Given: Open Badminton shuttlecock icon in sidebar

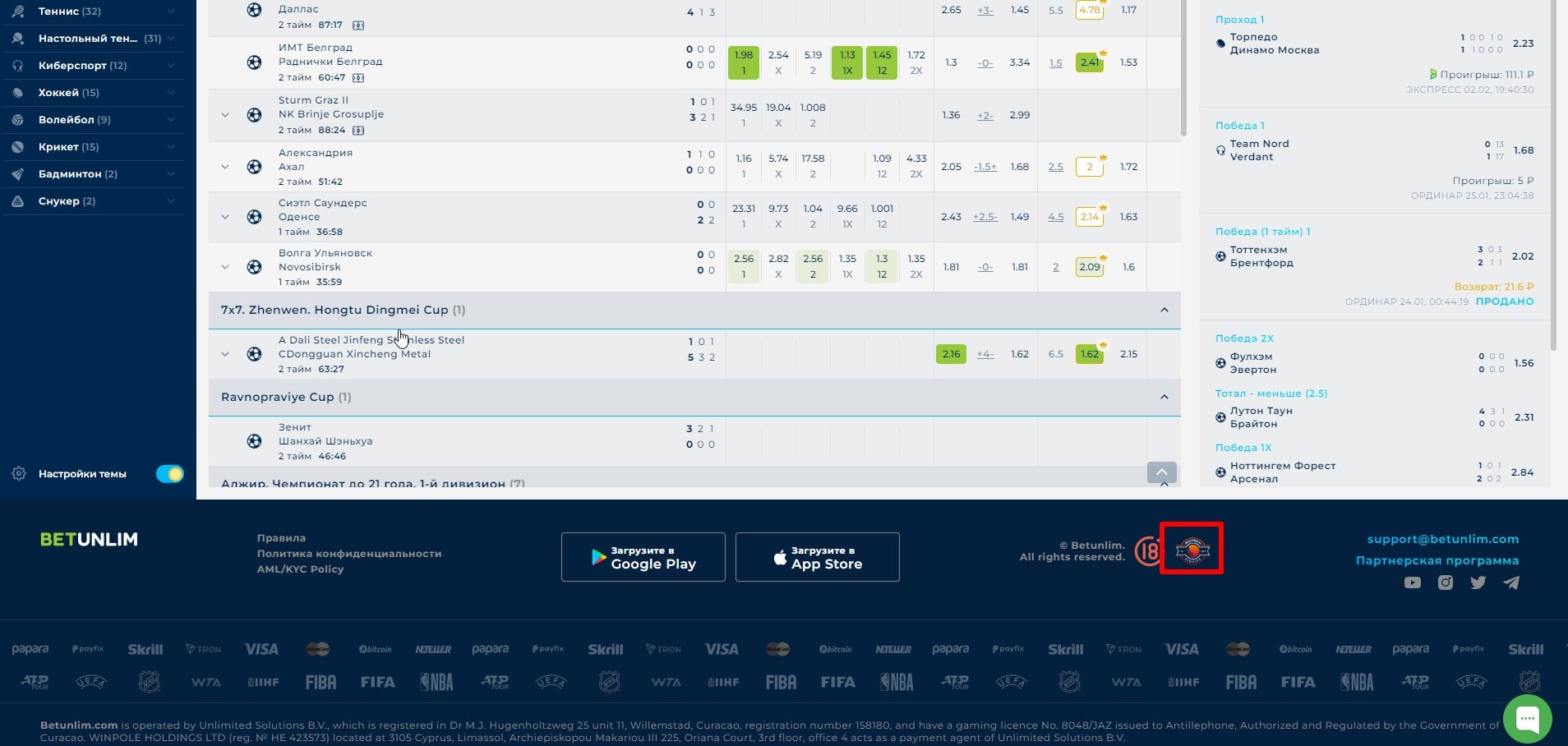Looking at the screenshot, I should (x=18, y=174).
